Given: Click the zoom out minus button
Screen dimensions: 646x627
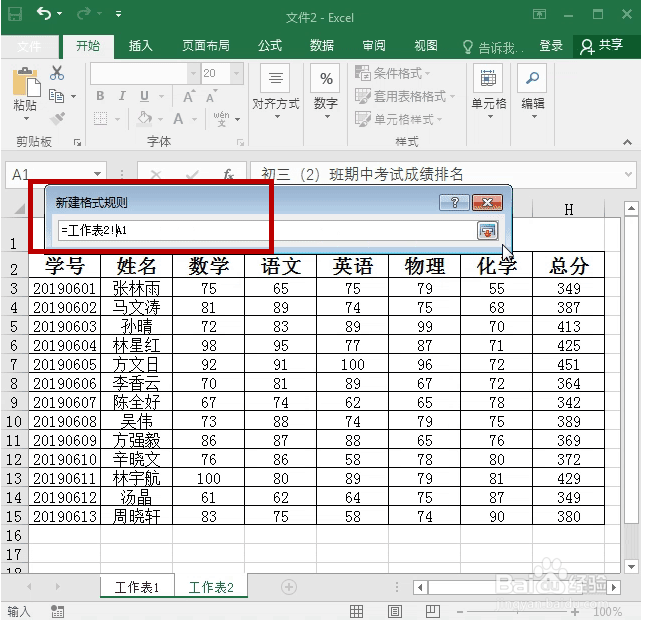Looking at the screenshot, I should [x=460, y=612].
